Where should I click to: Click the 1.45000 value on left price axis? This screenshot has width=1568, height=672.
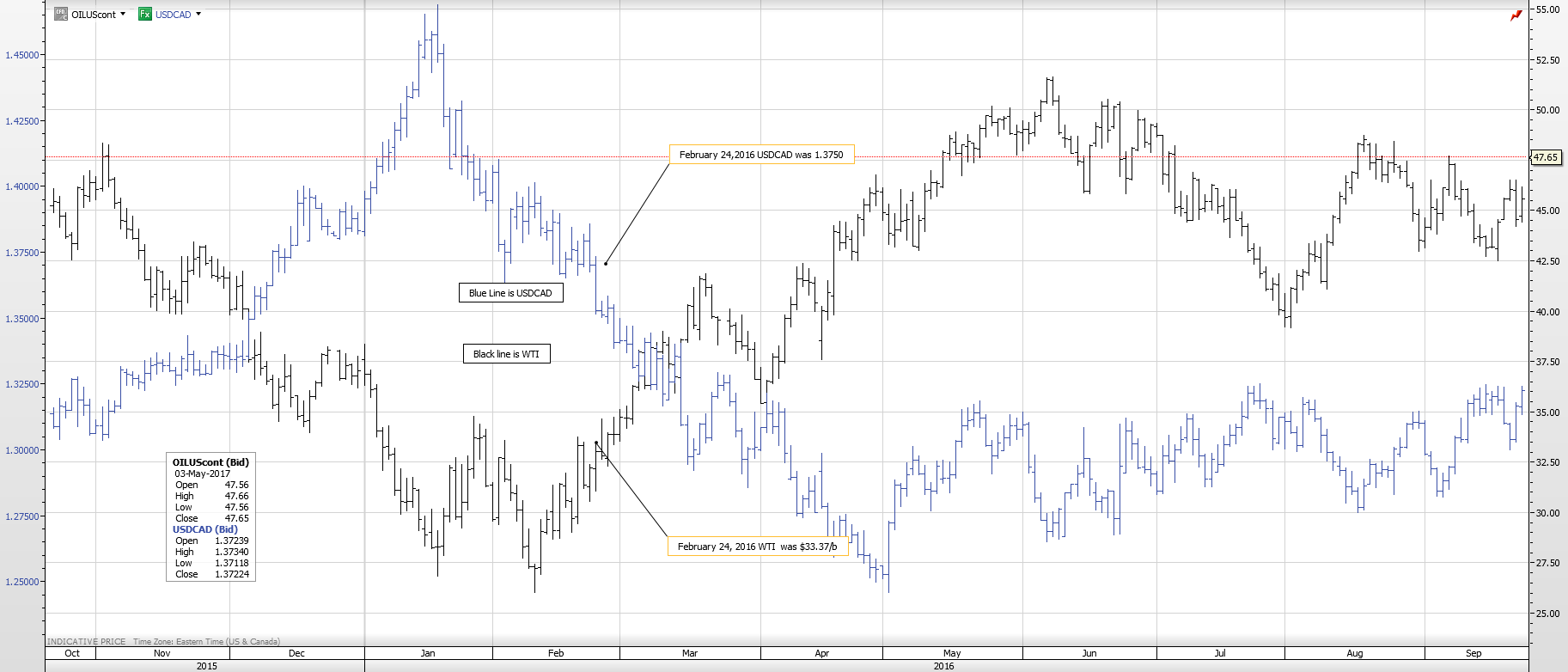[x=22, y=55]
